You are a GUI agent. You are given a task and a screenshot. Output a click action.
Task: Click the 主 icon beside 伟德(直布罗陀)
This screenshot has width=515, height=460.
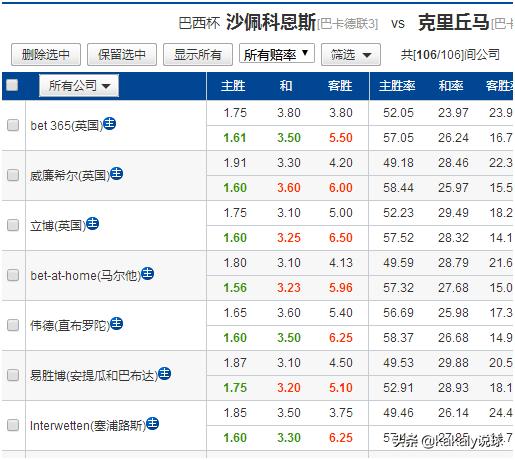(x=116, y=324)
